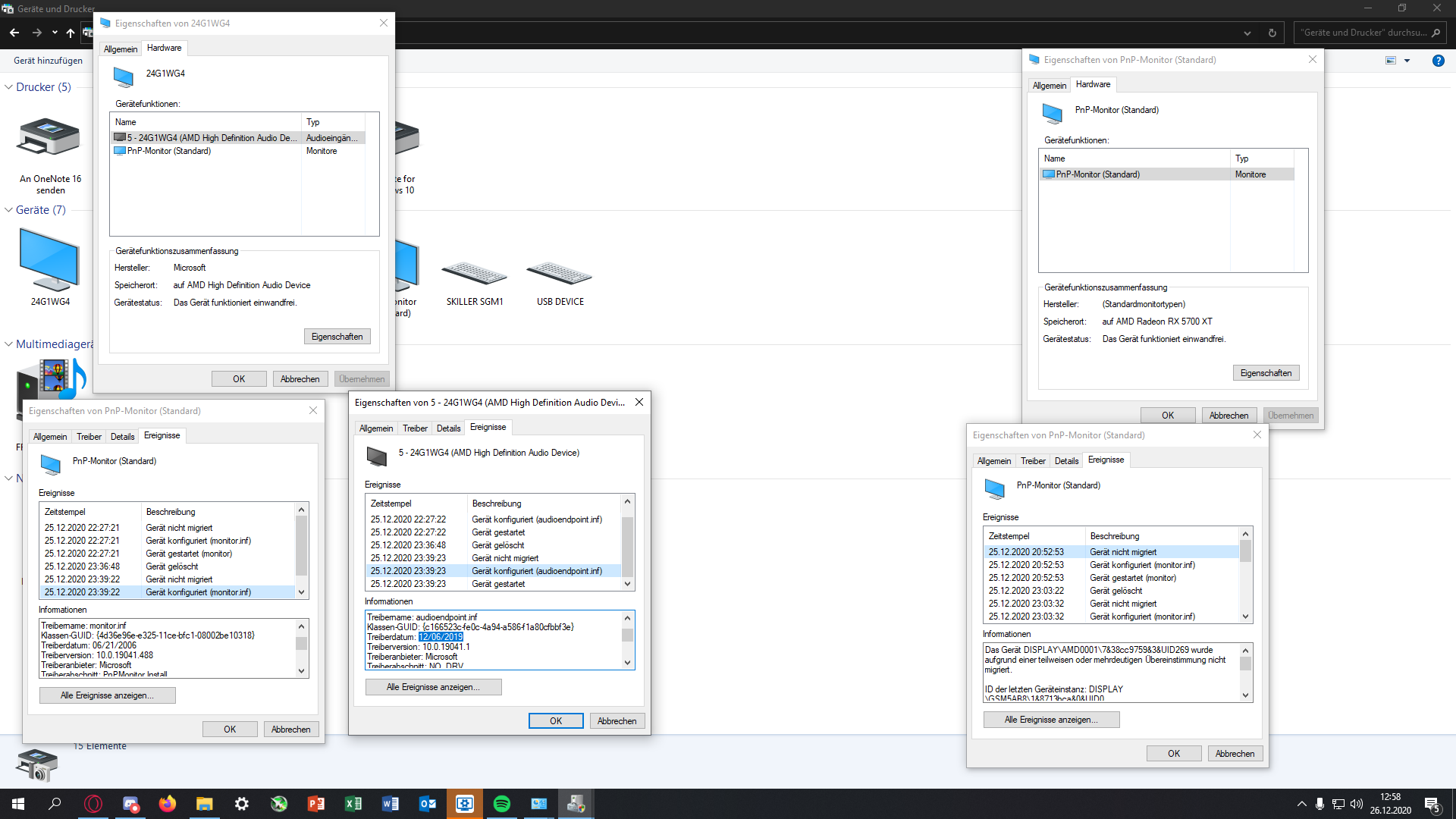Select the USB DEVICE keyboard icon

click(560, 274)
